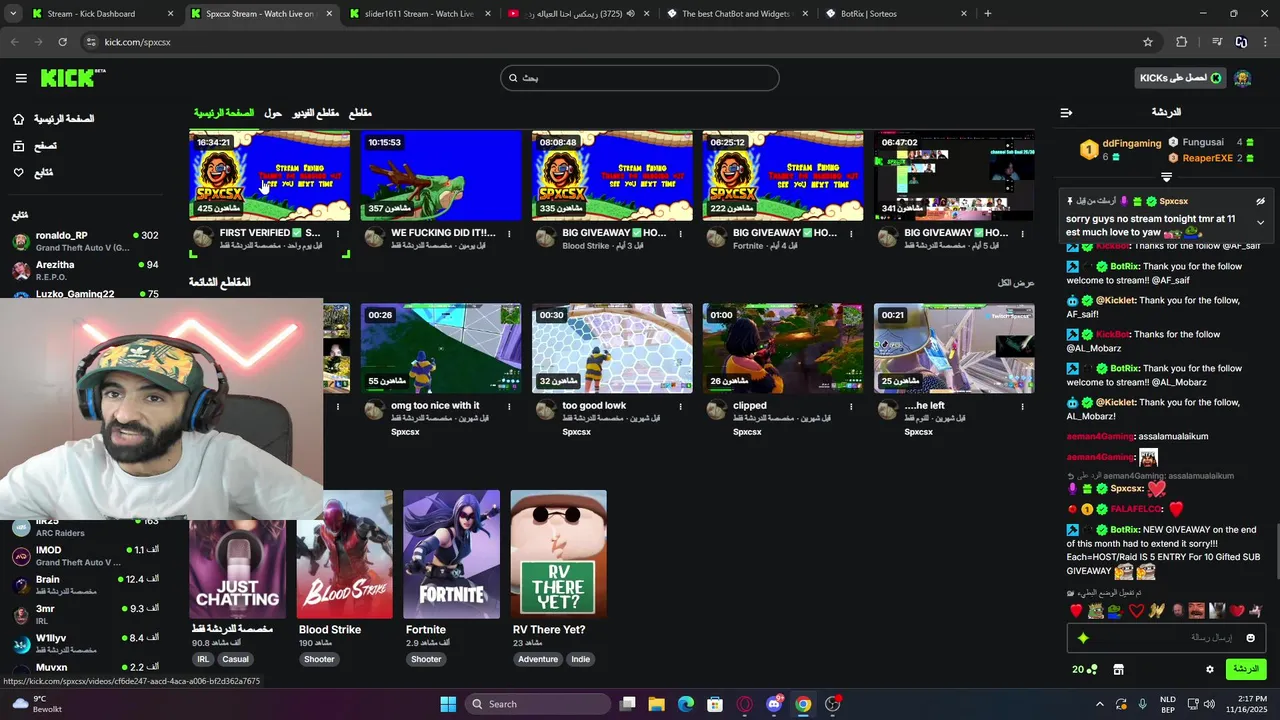The width and height of the screenshot is (1280, 720).
Task: Open browser media controls icon
Action: tap(1217, 42)
